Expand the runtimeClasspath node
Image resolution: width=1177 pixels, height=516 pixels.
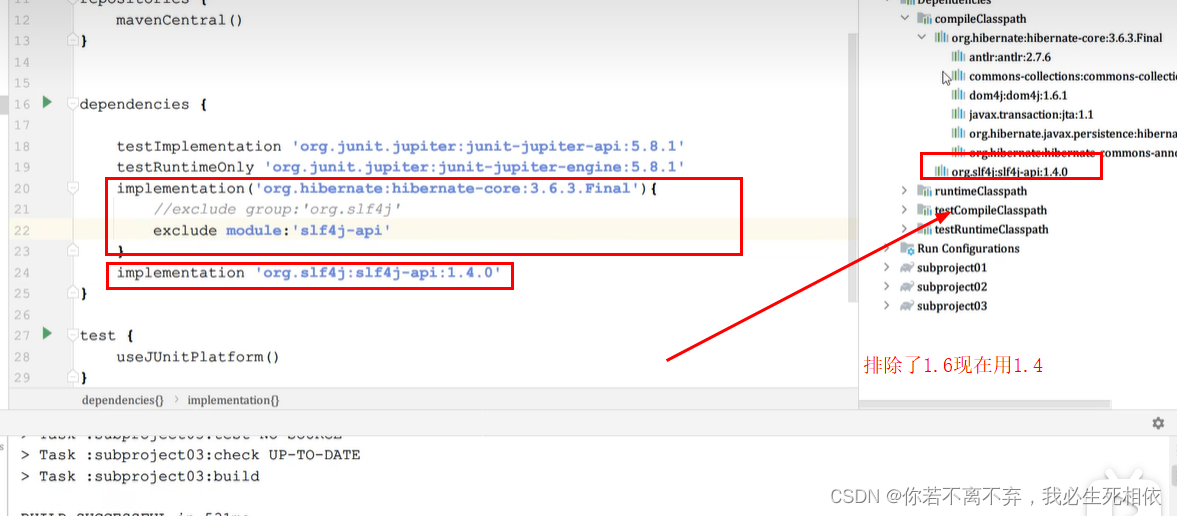pos(905,191)
